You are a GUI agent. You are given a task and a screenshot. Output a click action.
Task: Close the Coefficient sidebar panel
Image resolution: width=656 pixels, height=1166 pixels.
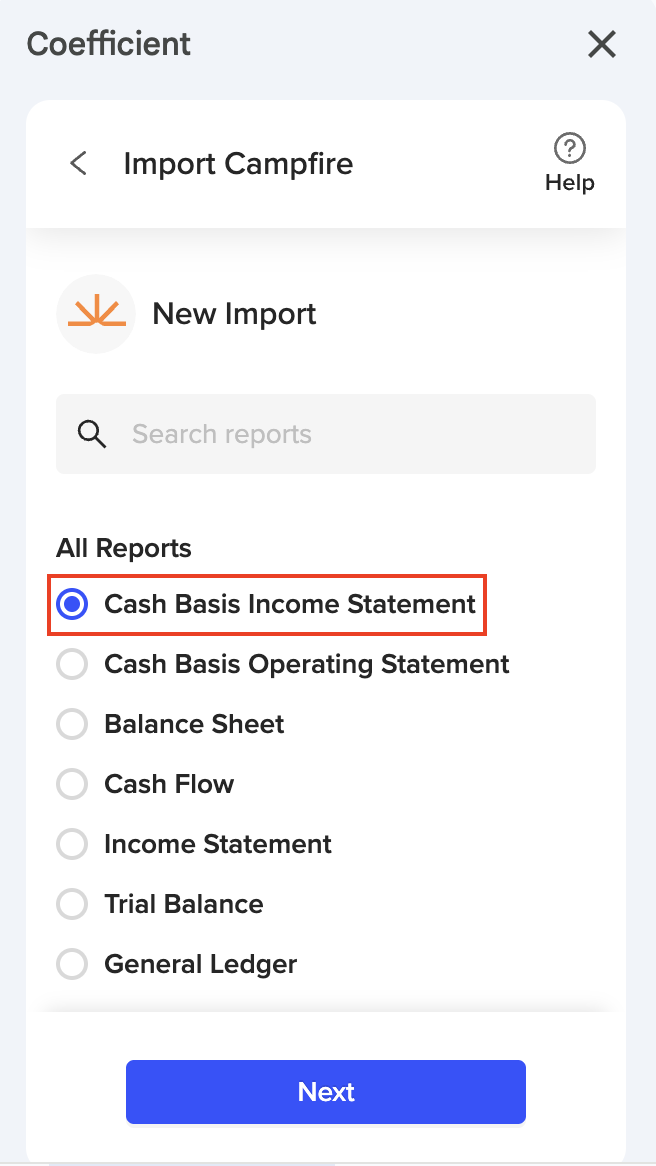click(601, 44)
